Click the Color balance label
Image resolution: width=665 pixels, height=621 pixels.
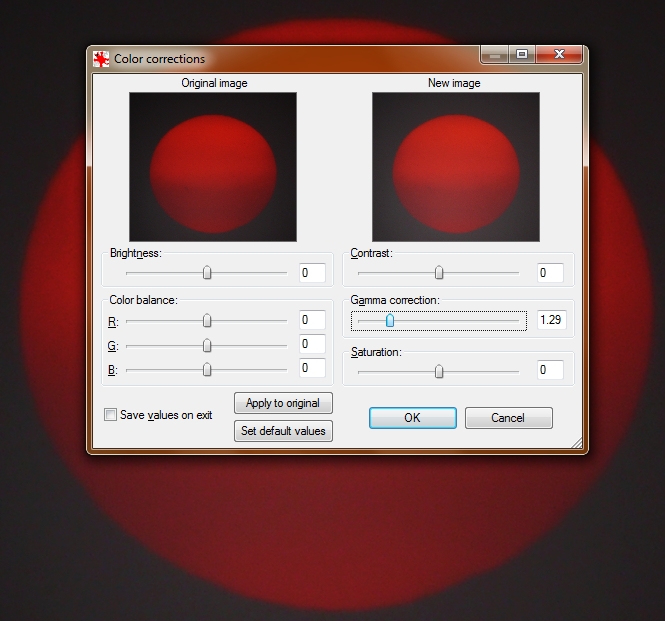(x=143, y=300)
